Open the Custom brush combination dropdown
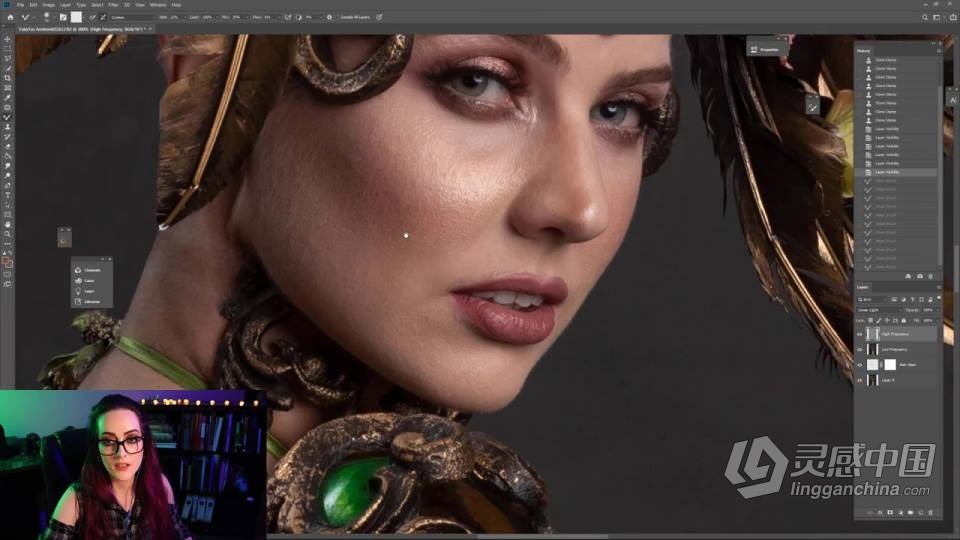This screenshot has height=540, width=960. point(133,17)
